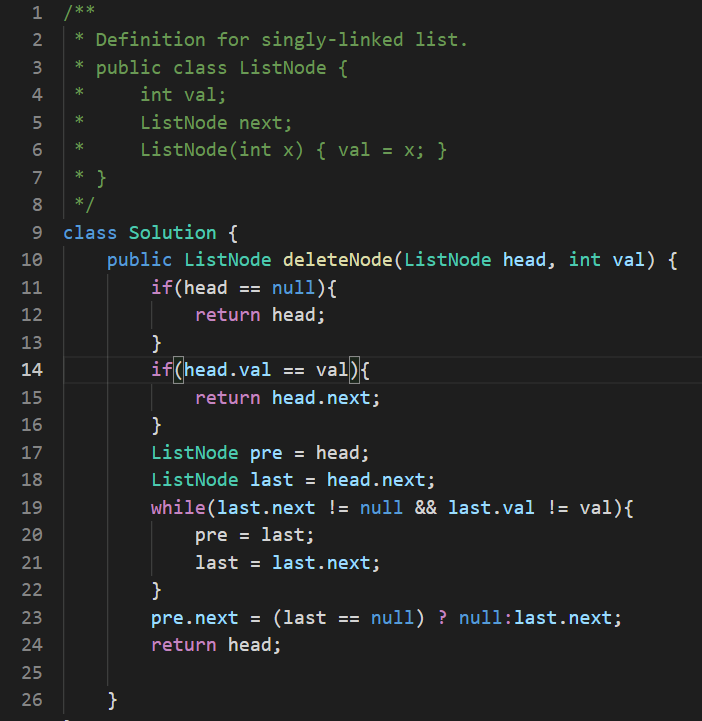
Task: Click the comment end '*/' on line 8
Action: tap(85, 205)
